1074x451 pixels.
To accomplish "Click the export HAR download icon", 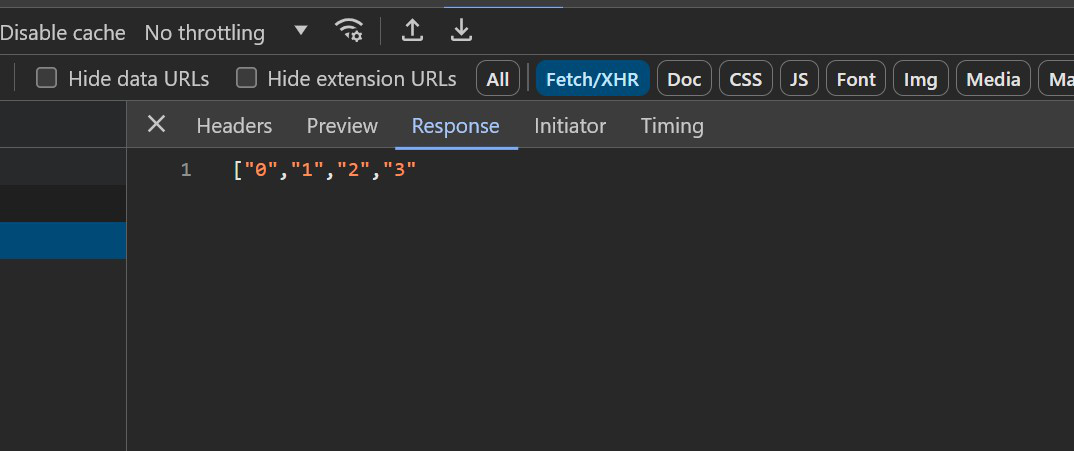I will (462, 31).
